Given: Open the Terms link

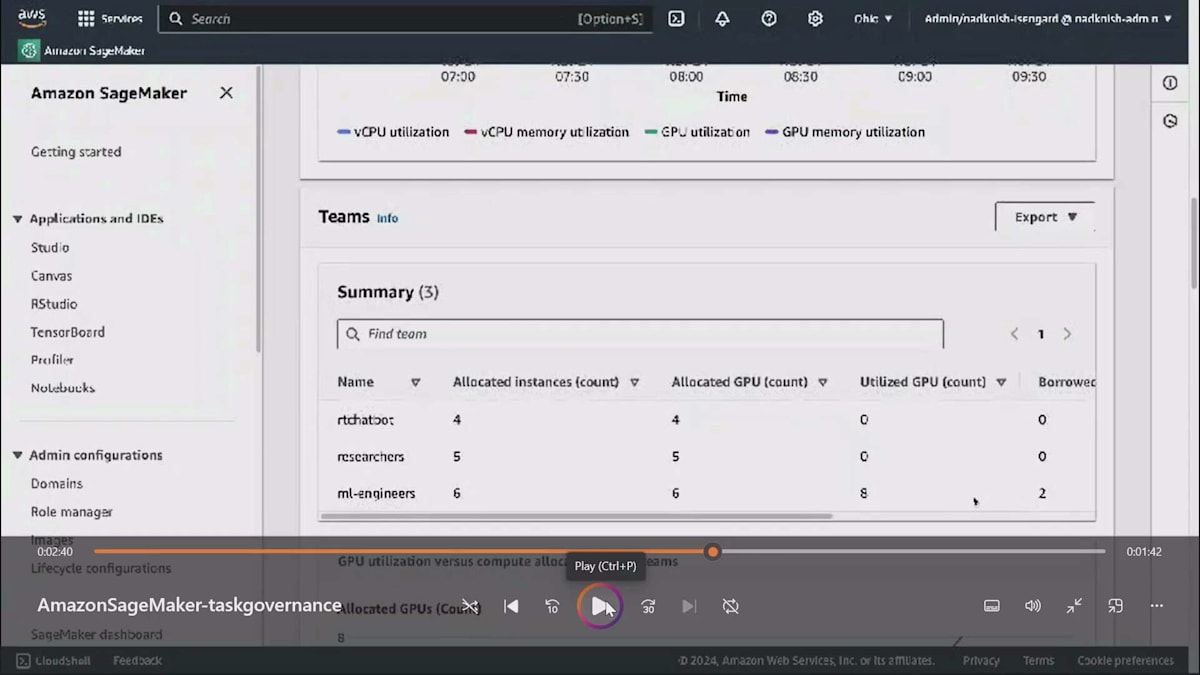Looking at the screenshot, I should (x=1038, y=661).
